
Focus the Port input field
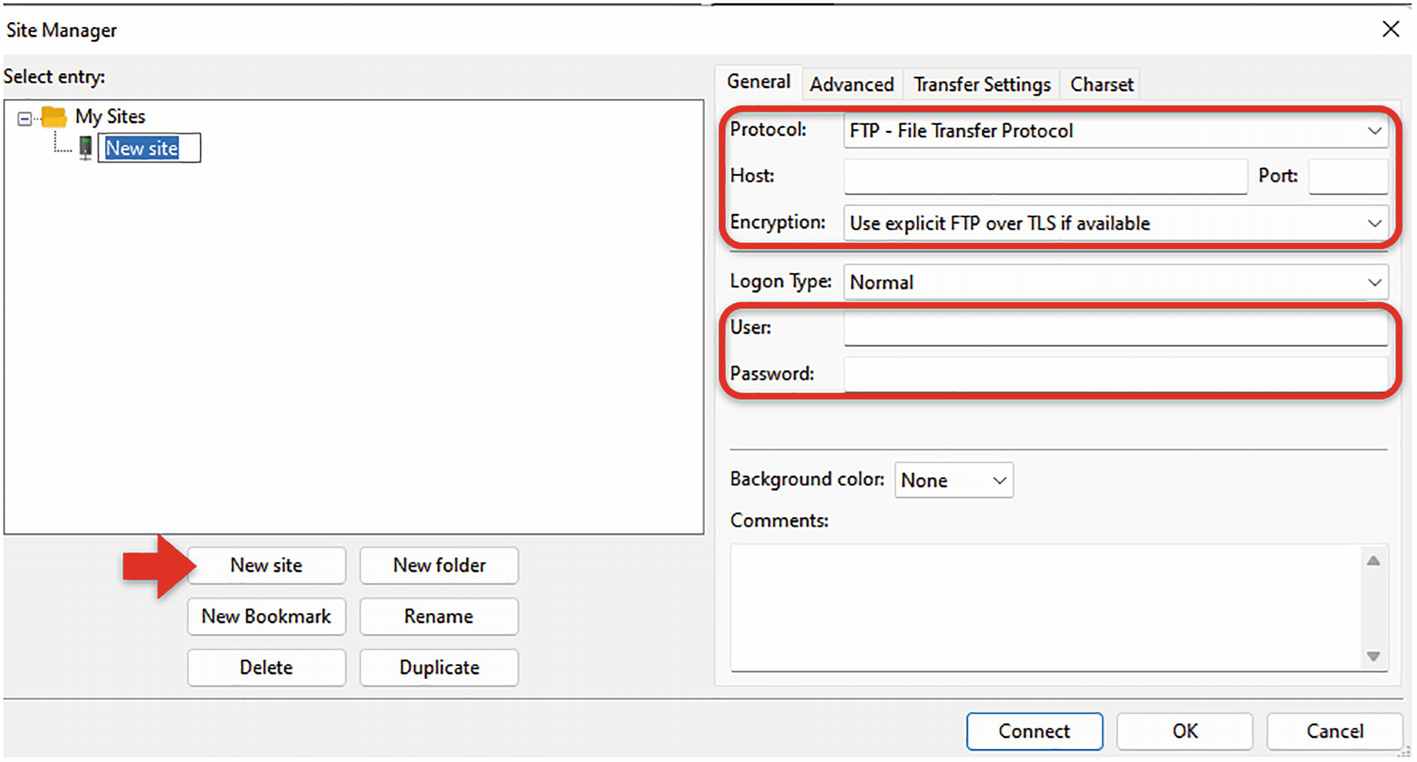(x=1347, y=176)
